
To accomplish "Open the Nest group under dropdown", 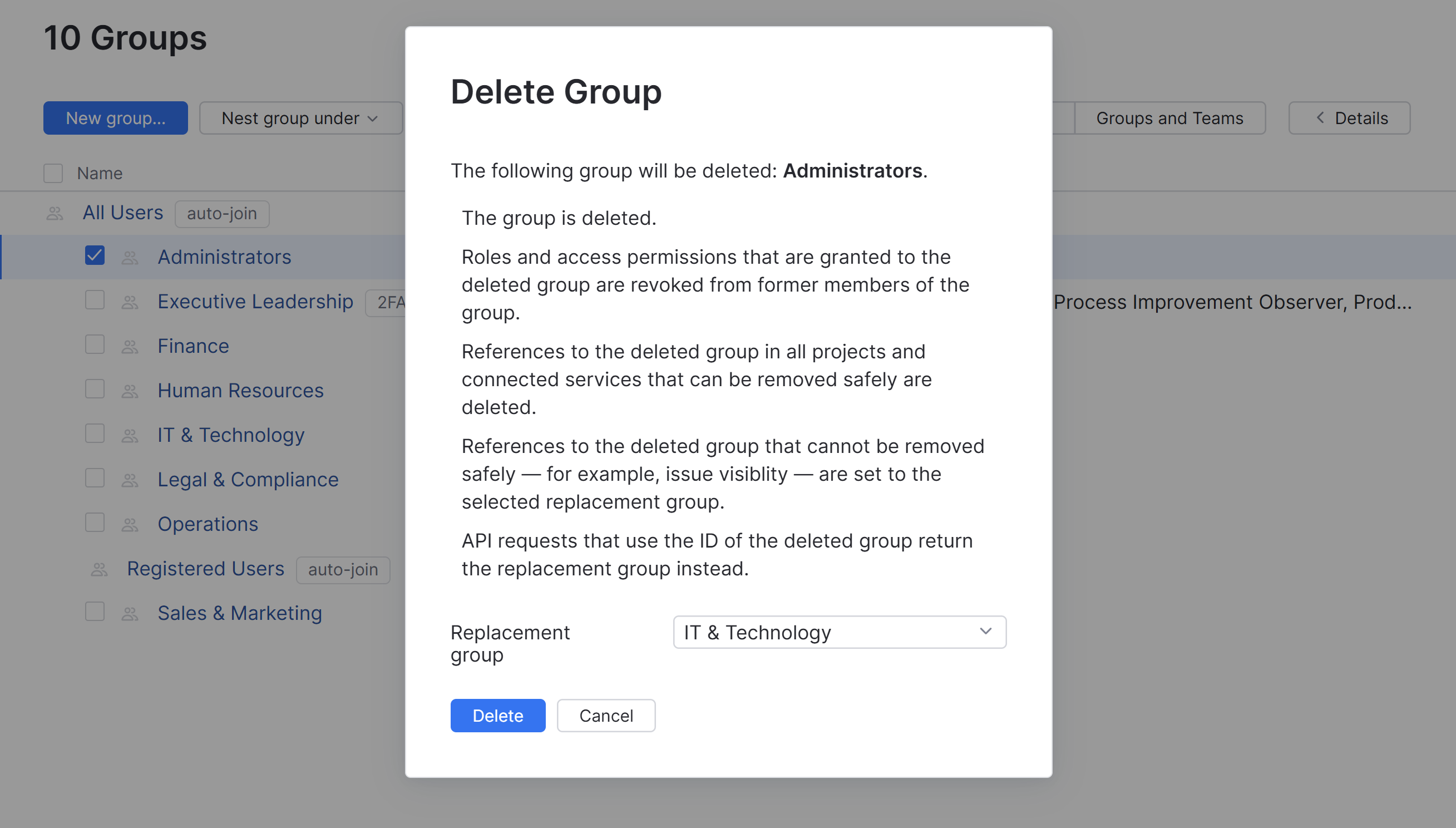I will pos(300,118).
